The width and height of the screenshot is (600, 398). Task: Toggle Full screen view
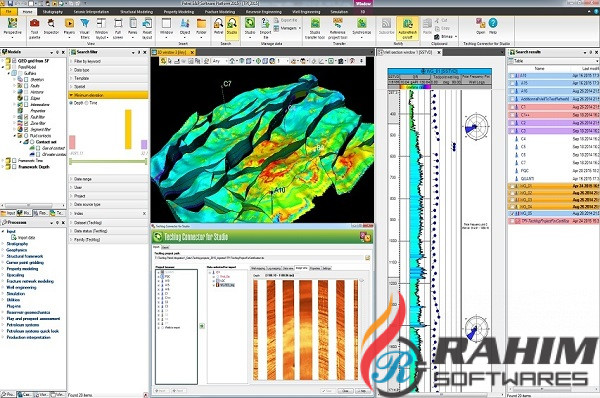(118, 28)
